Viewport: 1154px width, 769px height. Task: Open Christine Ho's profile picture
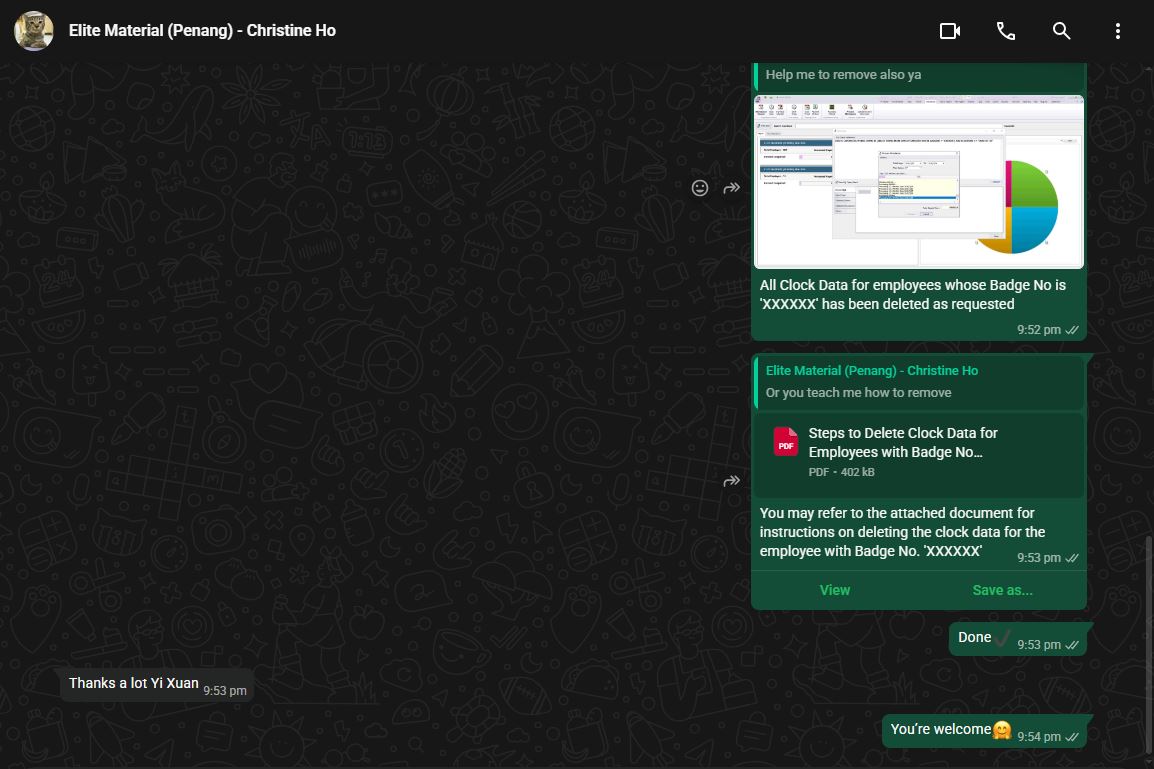tap(34, 31)
